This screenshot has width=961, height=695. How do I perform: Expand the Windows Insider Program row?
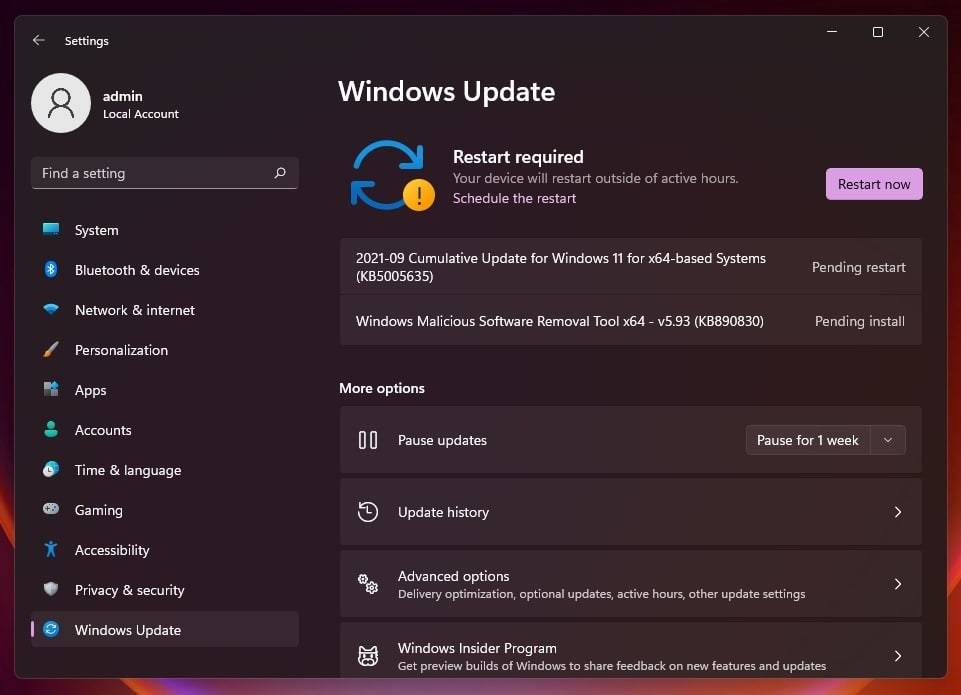tap(897, 655)
